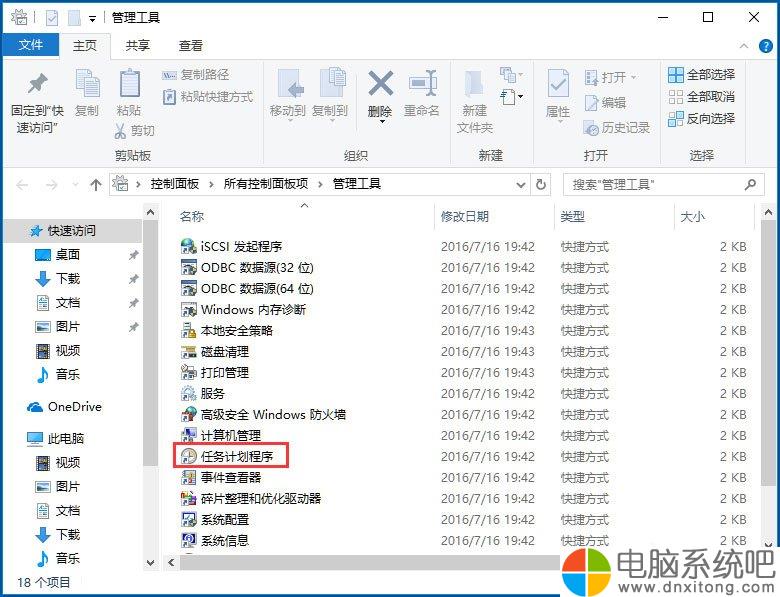This screenshot has height=597, width=780.
Task: Open the Recent locations dropdown arrow
Action: tap(75, 185)
